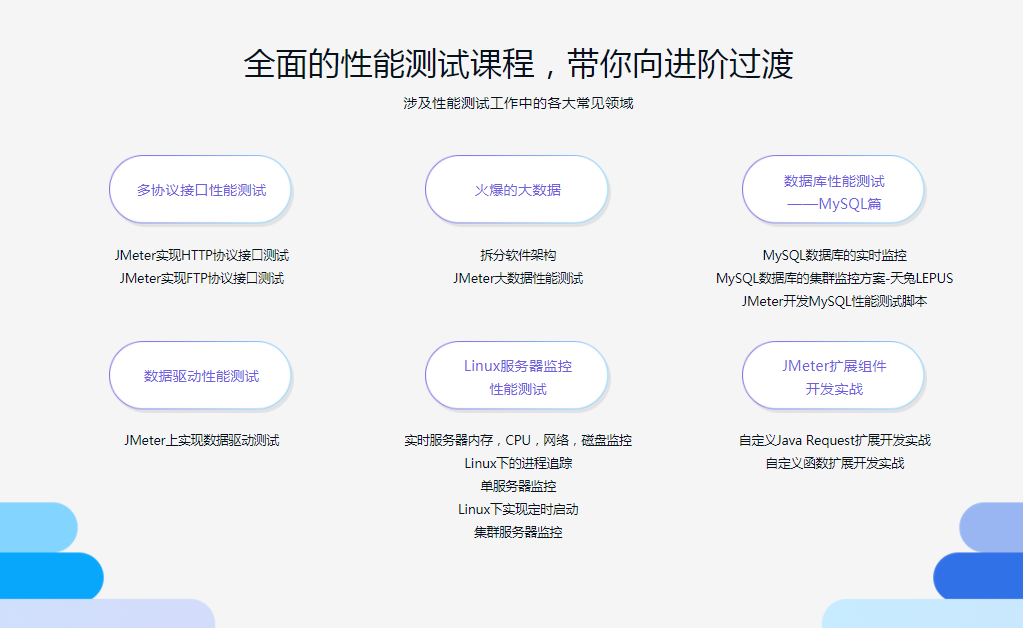The image size is (1023, 628).
Task: Select the 单服务器监控 item
Action: (517, 486)
